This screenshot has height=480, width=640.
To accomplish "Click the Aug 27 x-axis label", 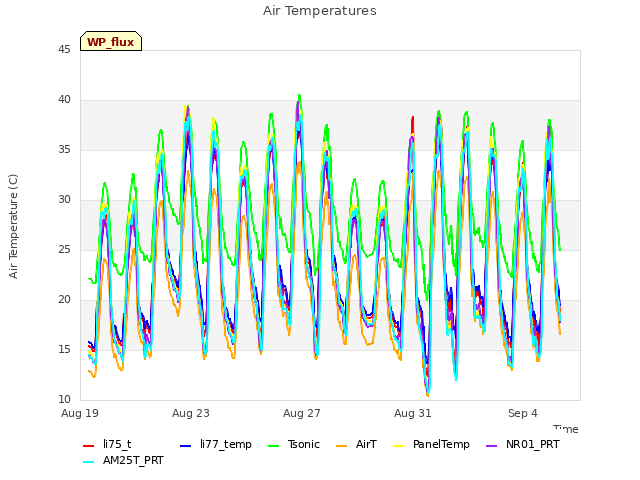I will pos(302,413).
